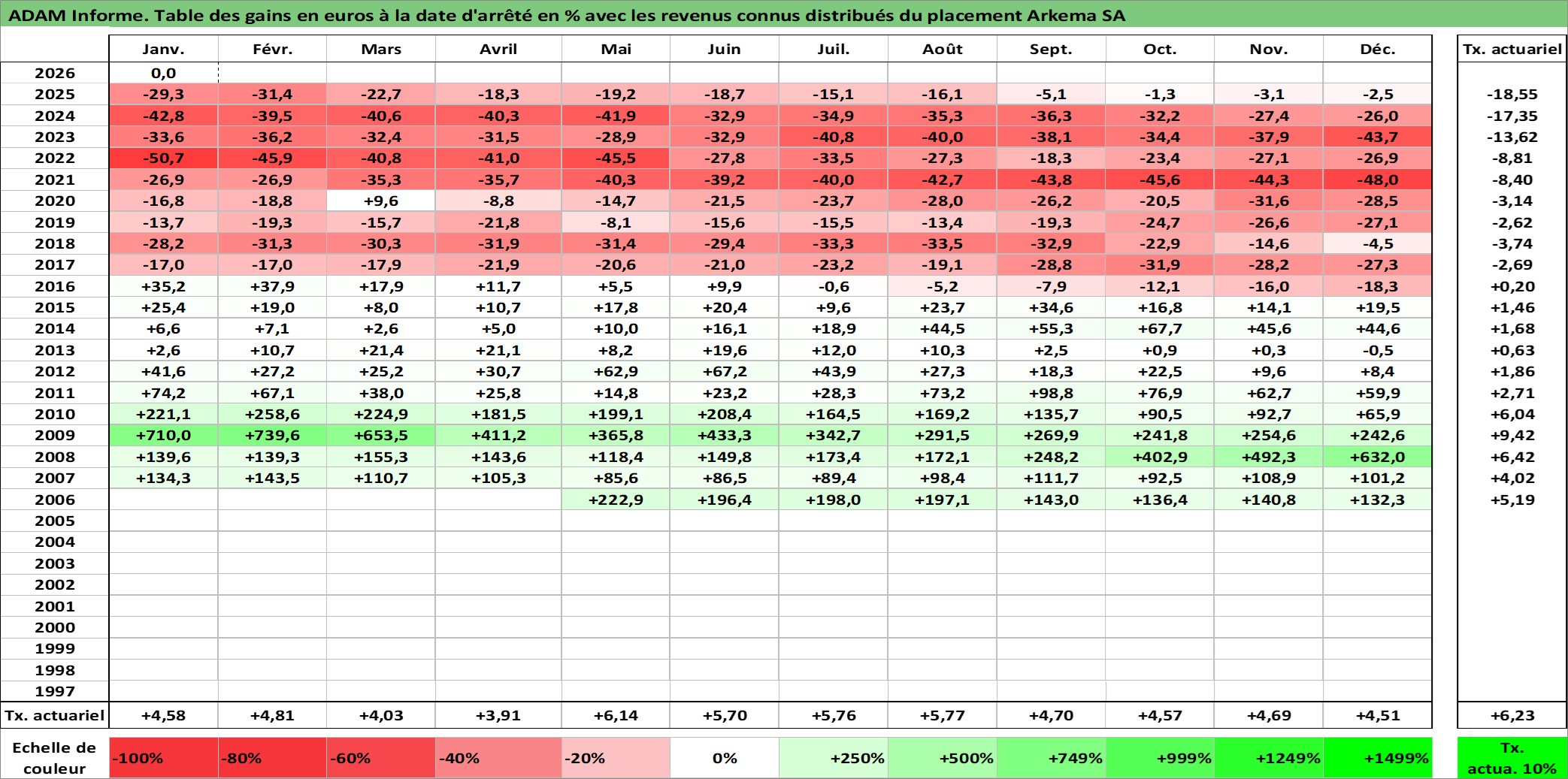Screen dimensions: 1568x779
Task: Select the +999% green swatch
Action: coord(1160,758)
